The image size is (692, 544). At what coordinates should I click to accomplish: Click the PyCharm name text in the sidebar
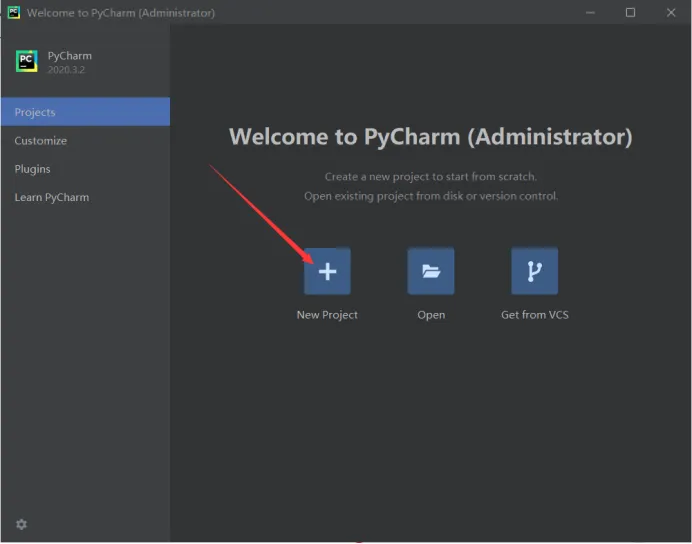click(70, 56)
